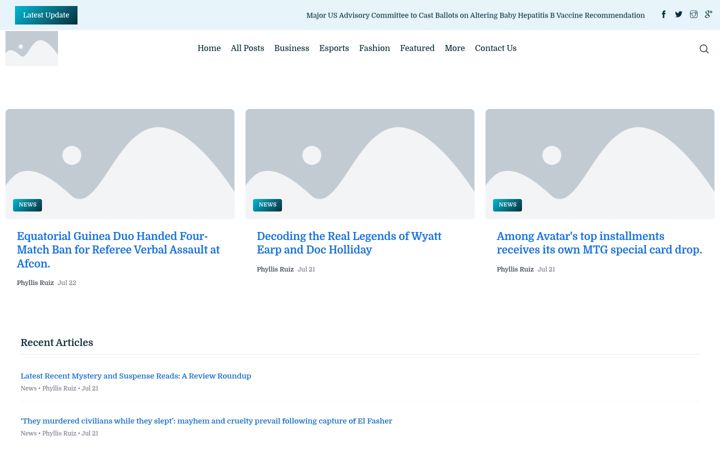Open the Fashion menu item
The width and height of the screenshot is (720, 450).
pos(374,48)
